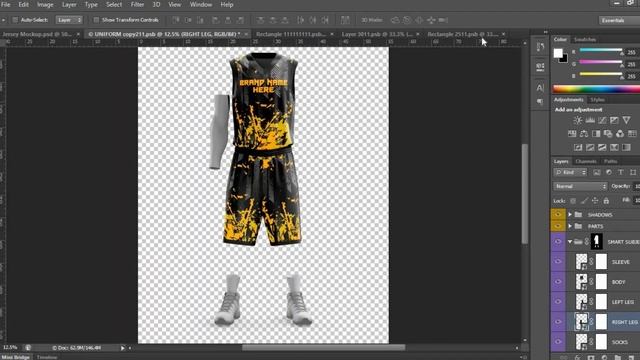
Task: Lock layer position
Action: pos(595,200)
